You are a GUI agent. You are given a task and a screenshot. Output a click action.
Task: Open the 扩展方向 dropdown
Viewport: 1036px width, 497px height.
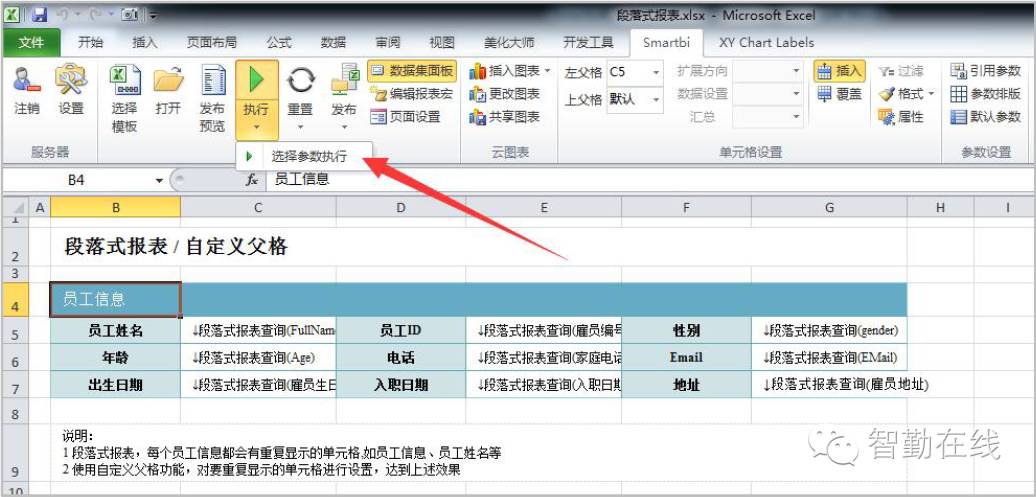tap(796, 71)
